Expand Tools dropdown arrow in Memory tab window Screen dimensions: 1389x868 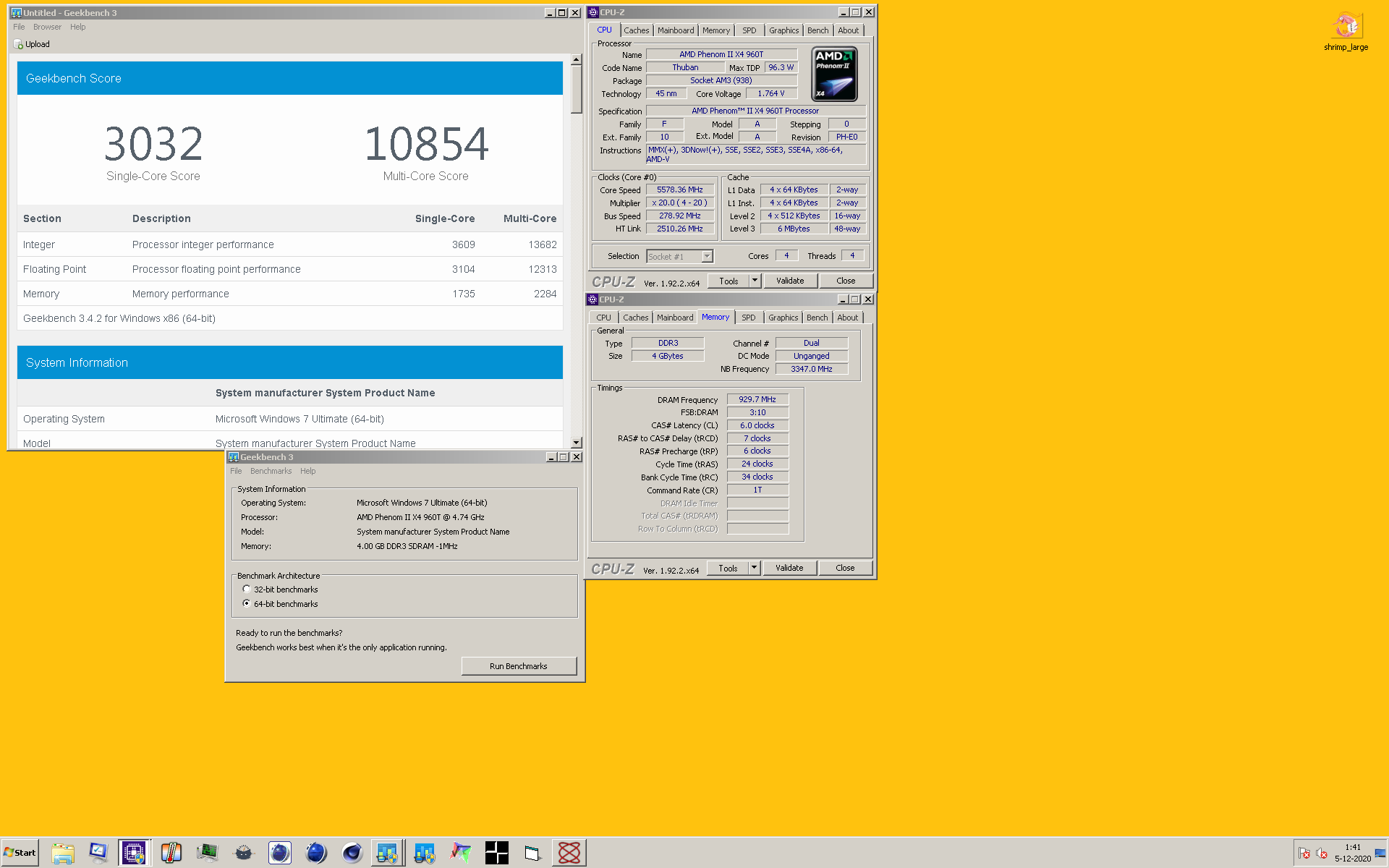pyautogui.click(x=754, y=568)
